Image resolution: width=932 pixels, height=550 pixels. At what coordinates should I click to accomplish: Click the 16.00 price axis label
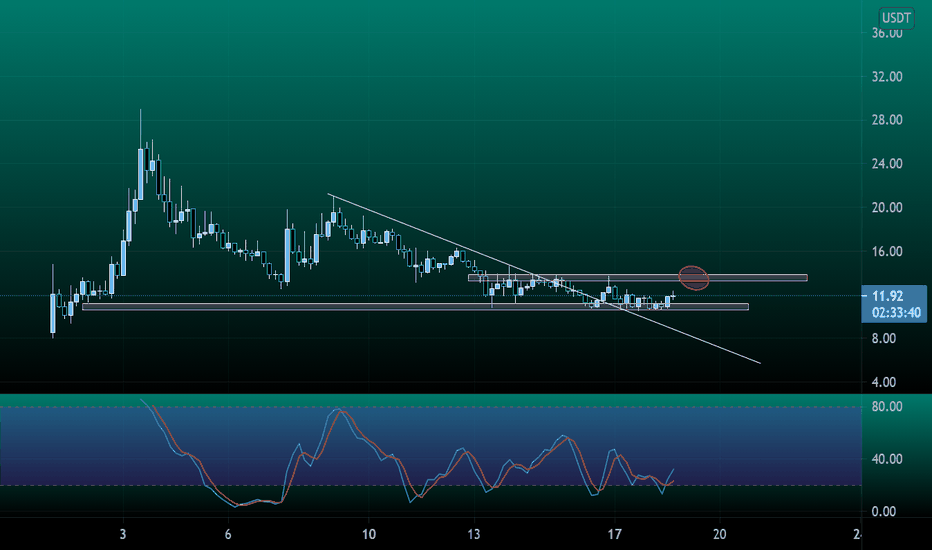pyautogui.click(x=887, y=252)
